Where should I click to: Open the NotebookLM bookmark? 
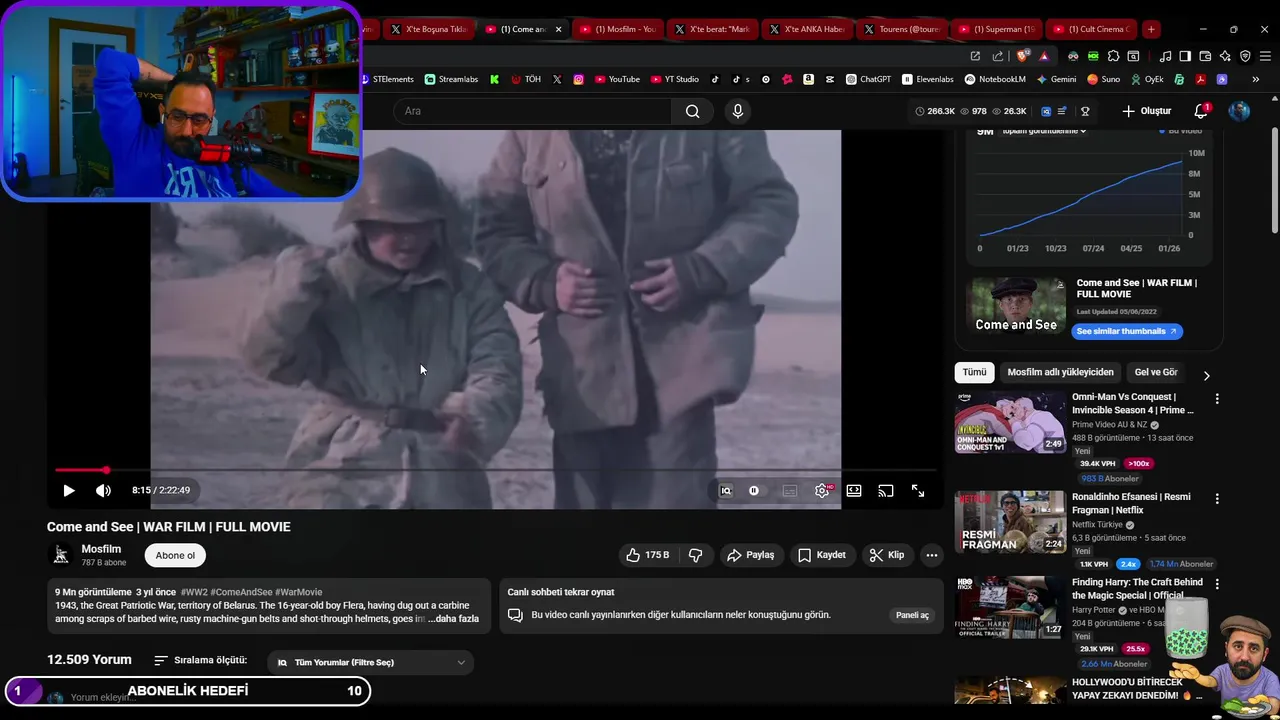995,79
